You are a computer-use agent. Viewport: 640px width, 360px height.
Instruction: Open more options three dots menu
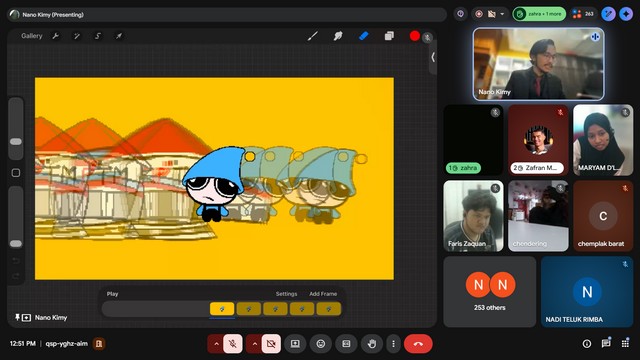[393, 344]
